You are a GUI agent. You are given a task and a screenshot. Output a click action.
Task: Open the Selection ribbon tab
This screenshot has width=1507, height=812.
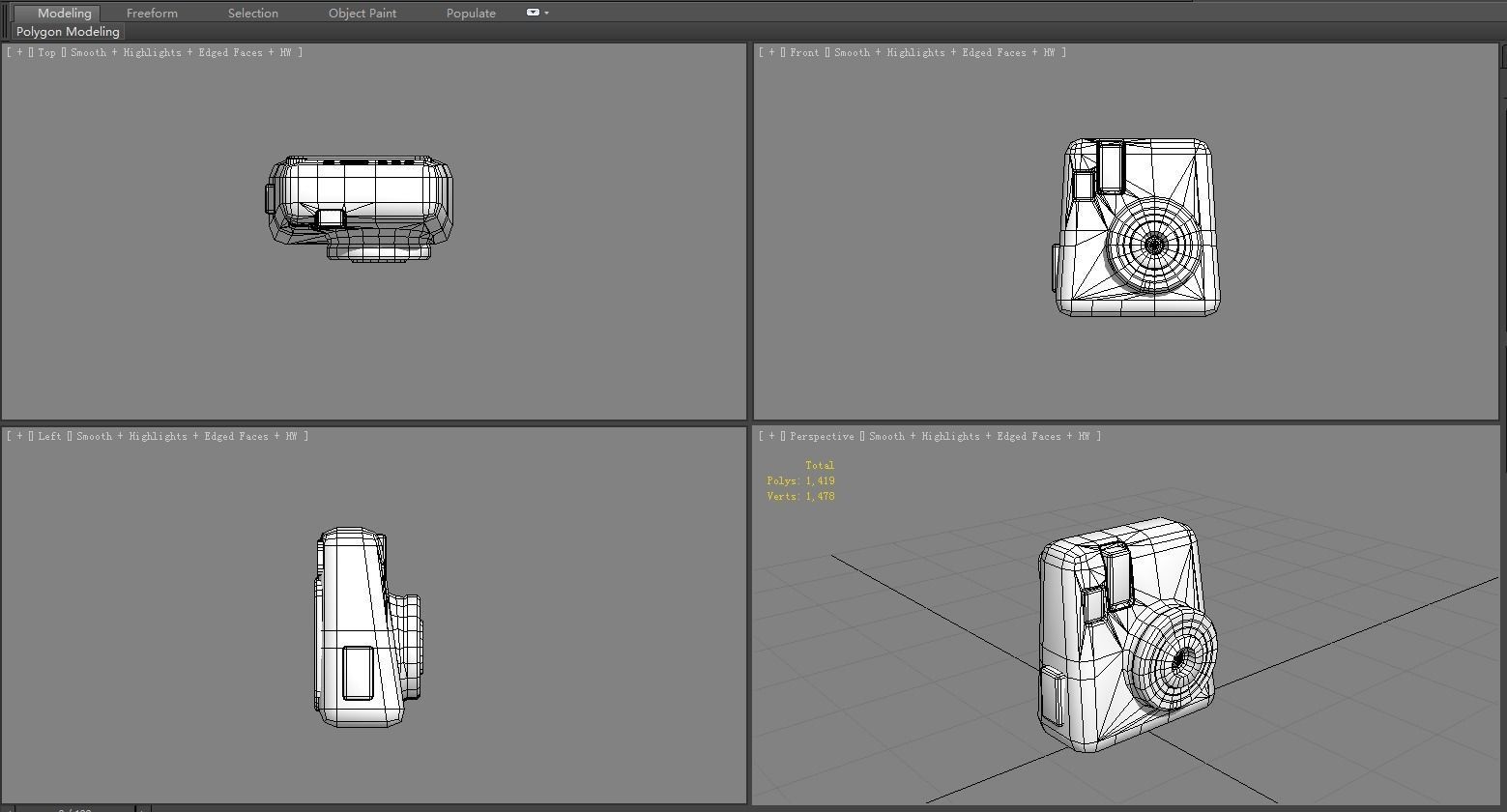(253, 14)
